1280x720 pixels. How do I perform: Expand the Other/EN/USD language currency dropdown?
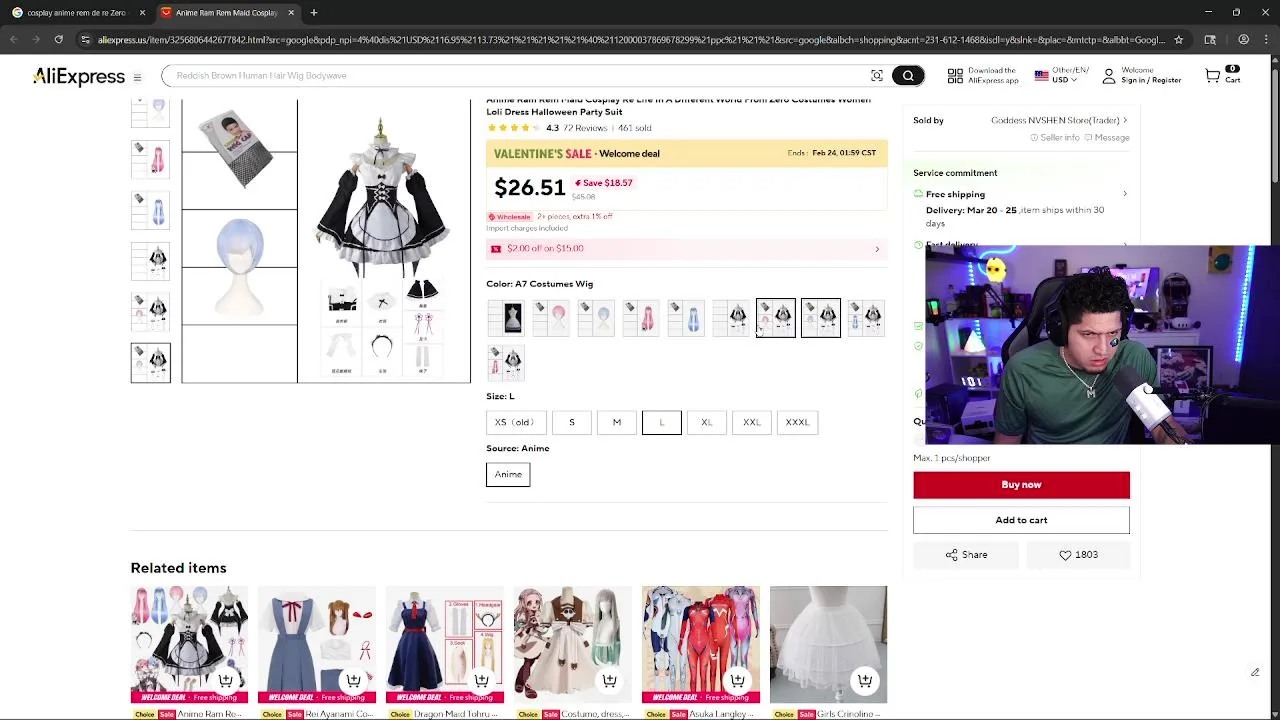click(x=1061, y=76)
